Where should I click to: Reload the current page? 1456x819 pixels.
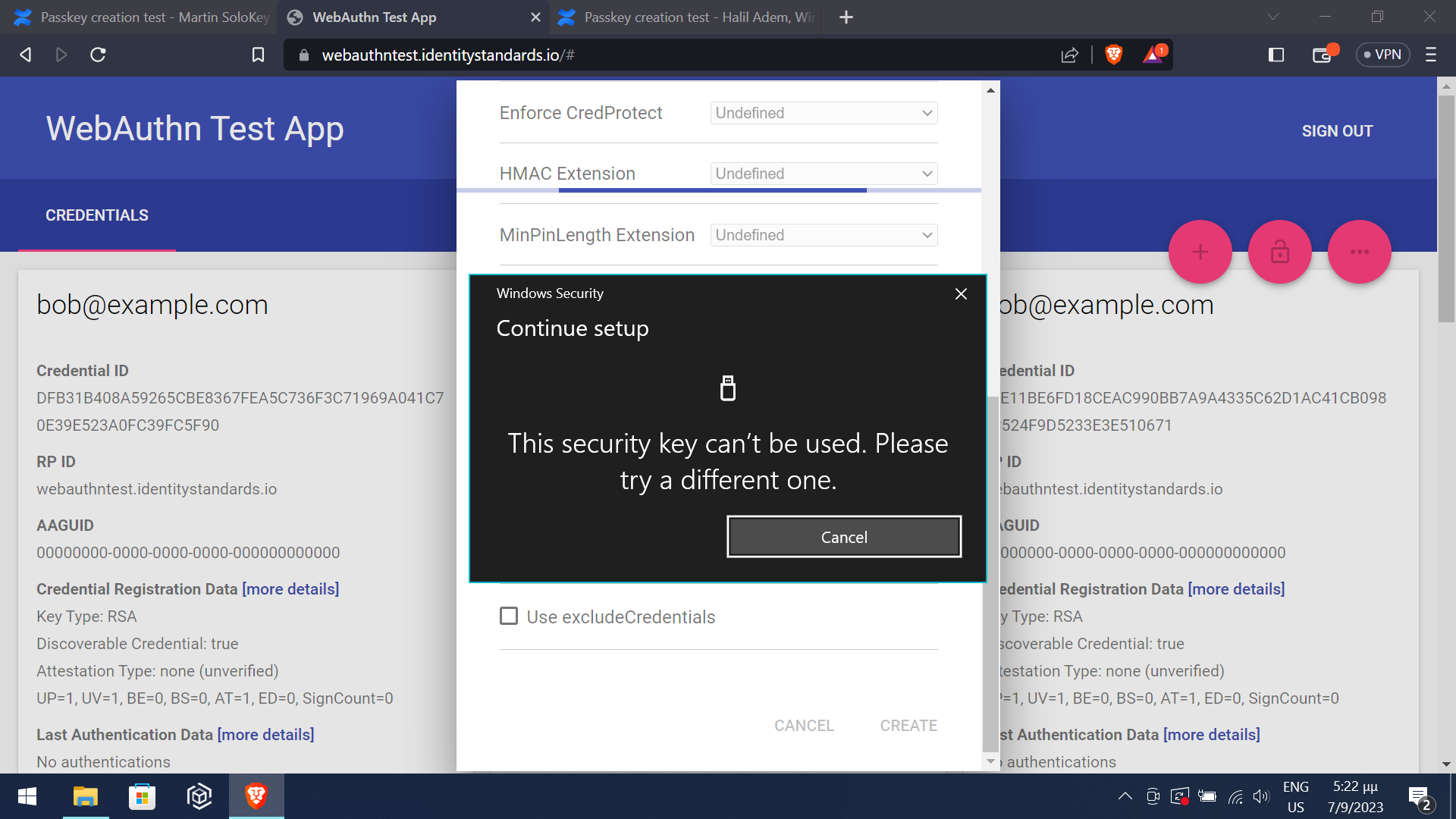(x=98, y=55)
